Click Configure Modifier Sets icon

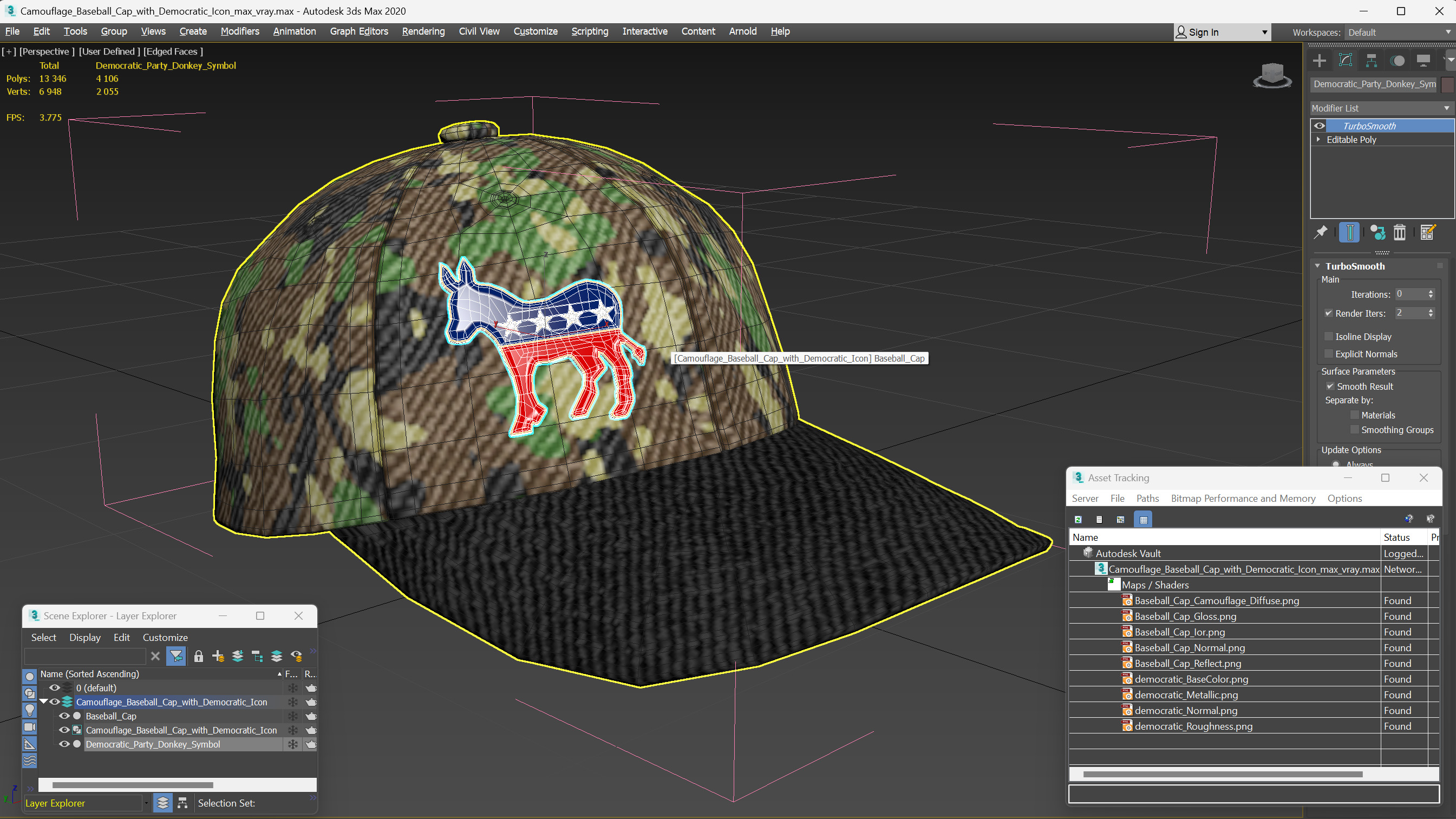click(1427, 232)
